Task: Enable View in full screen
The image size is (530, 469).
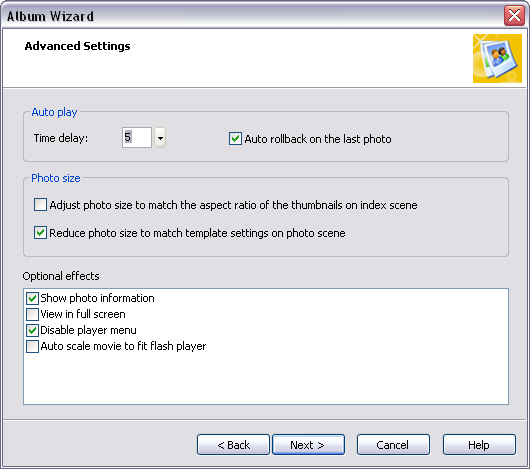Action: (x=32, y=314)
